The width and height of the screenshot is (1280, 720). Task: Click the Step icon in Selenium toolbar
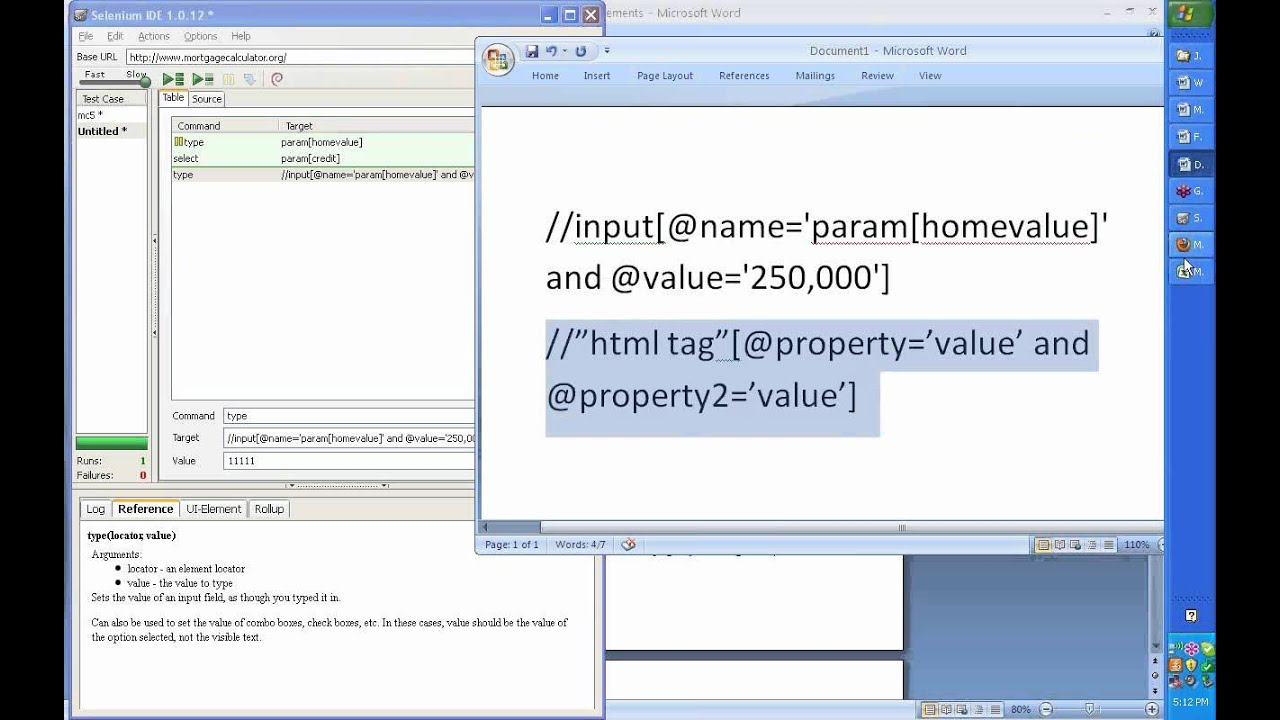[250, 79]
